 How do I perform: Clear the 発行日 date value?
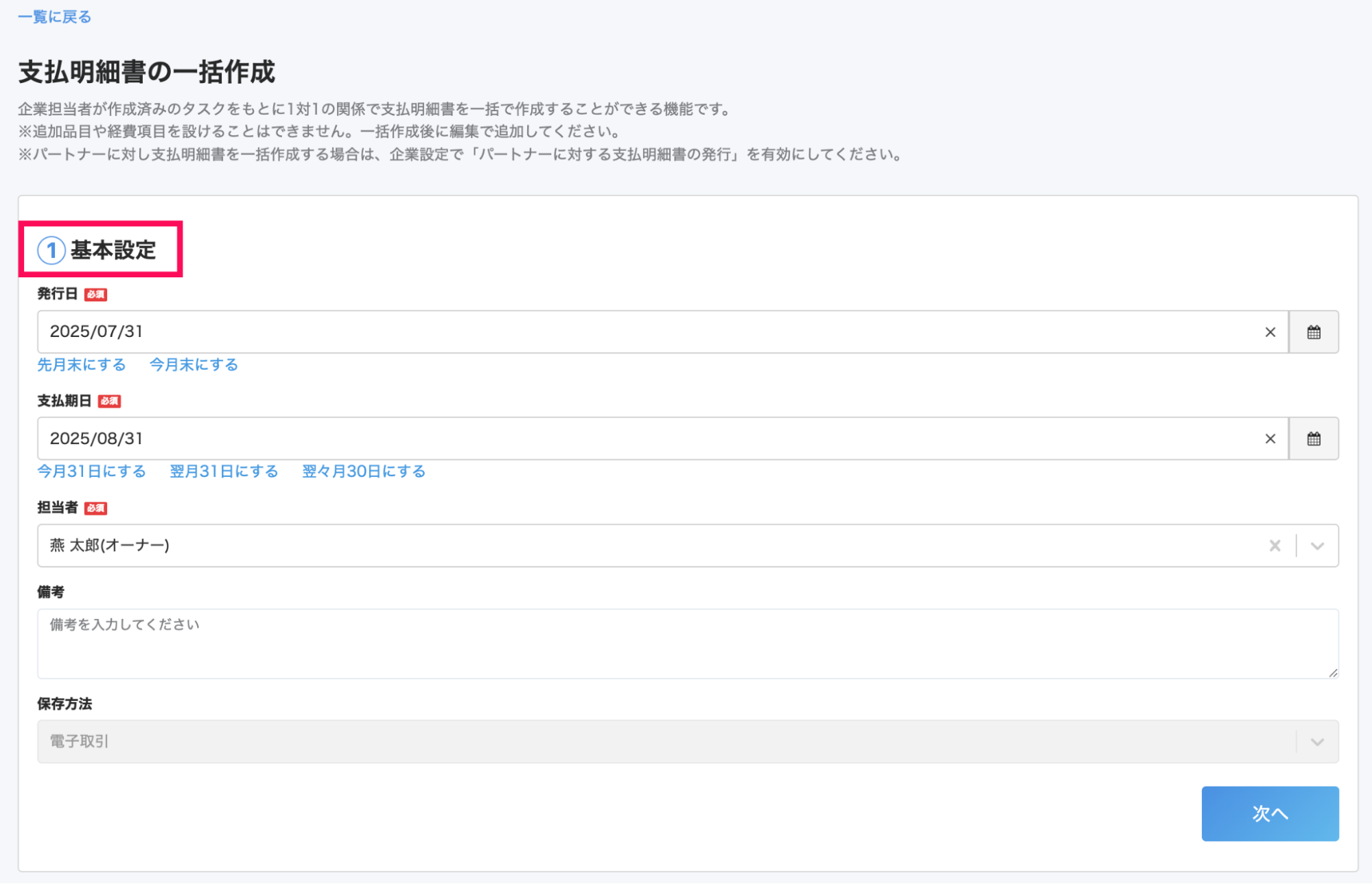pos(1270,332)
